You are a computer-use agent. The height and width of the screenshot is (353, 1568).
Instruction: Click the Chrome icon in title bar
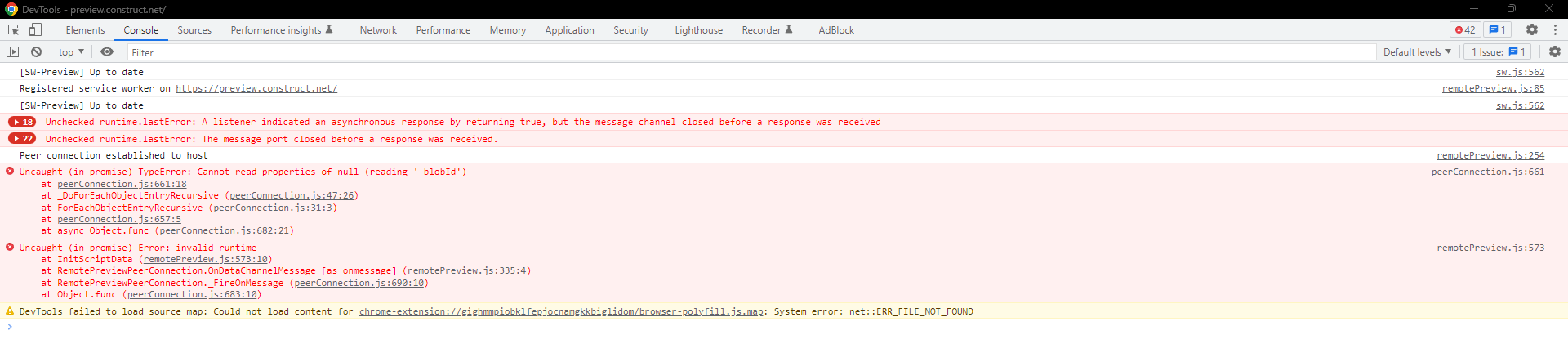tap(11, 9)
